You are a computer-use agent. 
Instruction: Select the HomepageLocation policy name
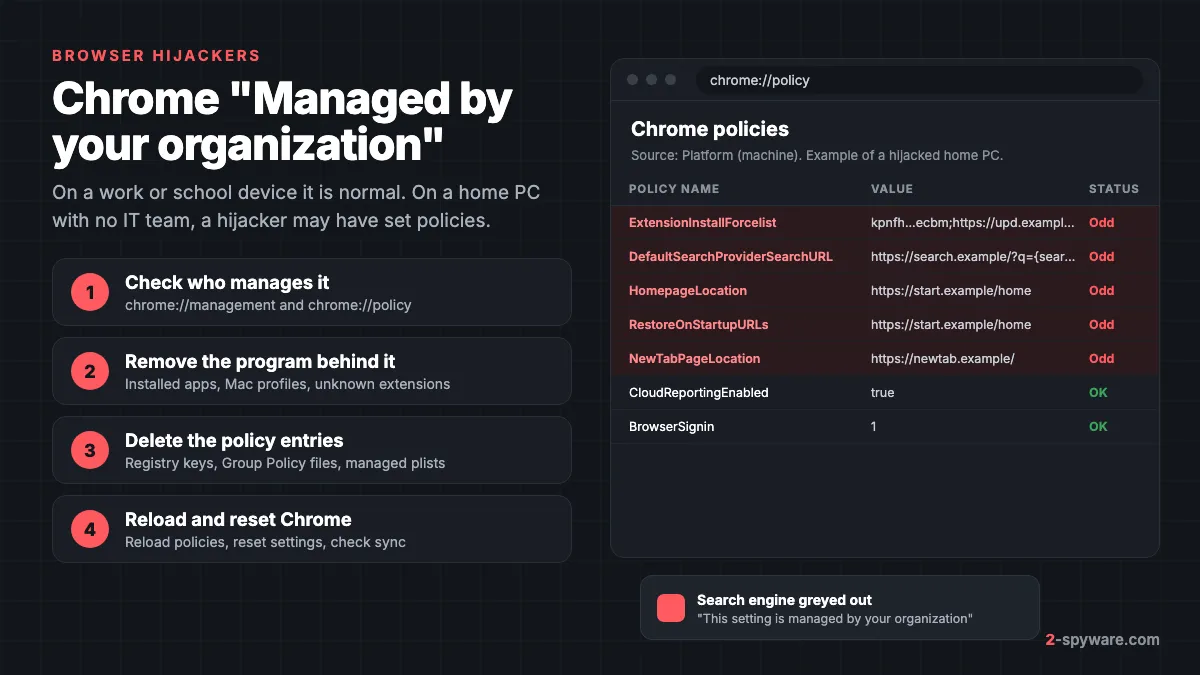click(x=688, y=291)
